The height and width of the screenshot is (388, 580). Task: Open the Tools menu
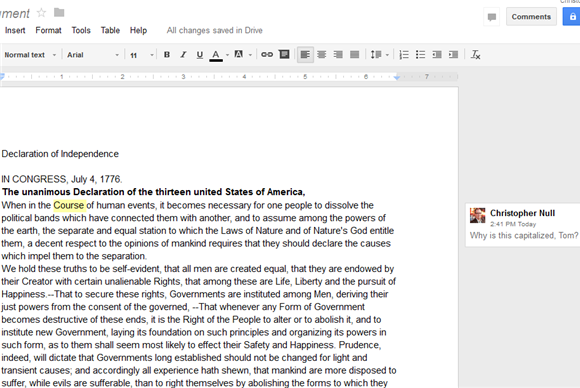coord(81,30)
